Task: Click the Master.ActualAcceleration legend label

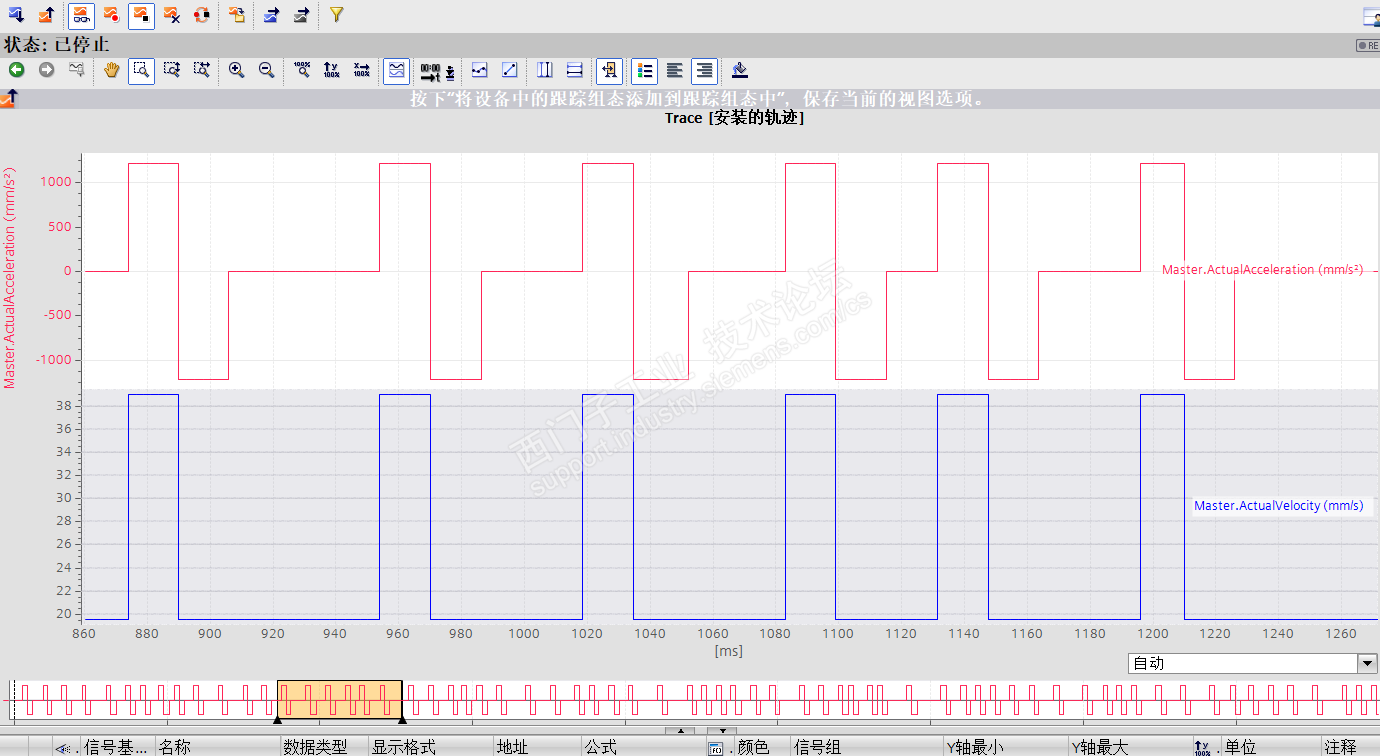Action: pyautogui.click(x=1261, y=270)
